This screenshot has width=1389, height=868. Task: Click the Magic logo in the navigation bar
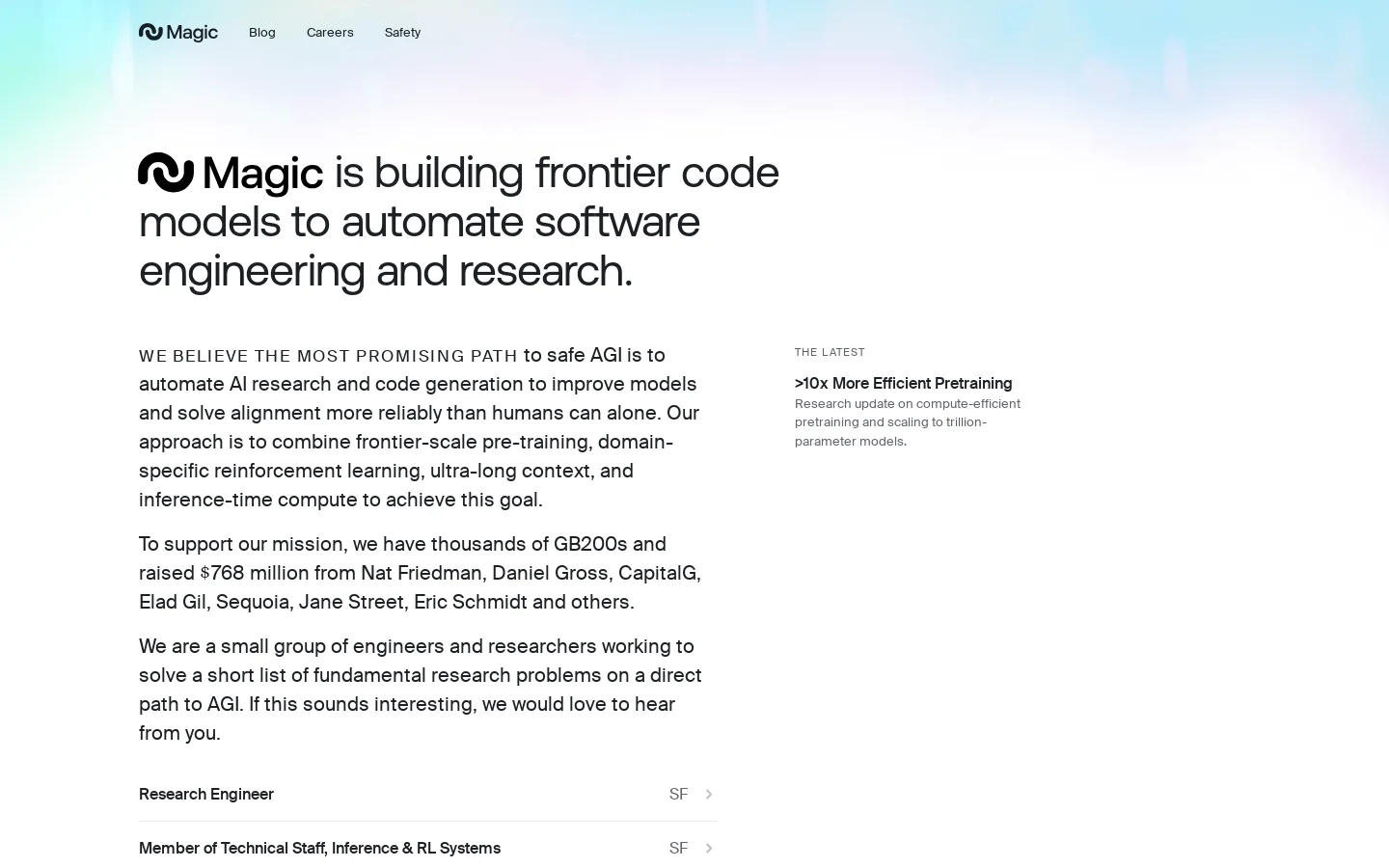tap(178, 33)
